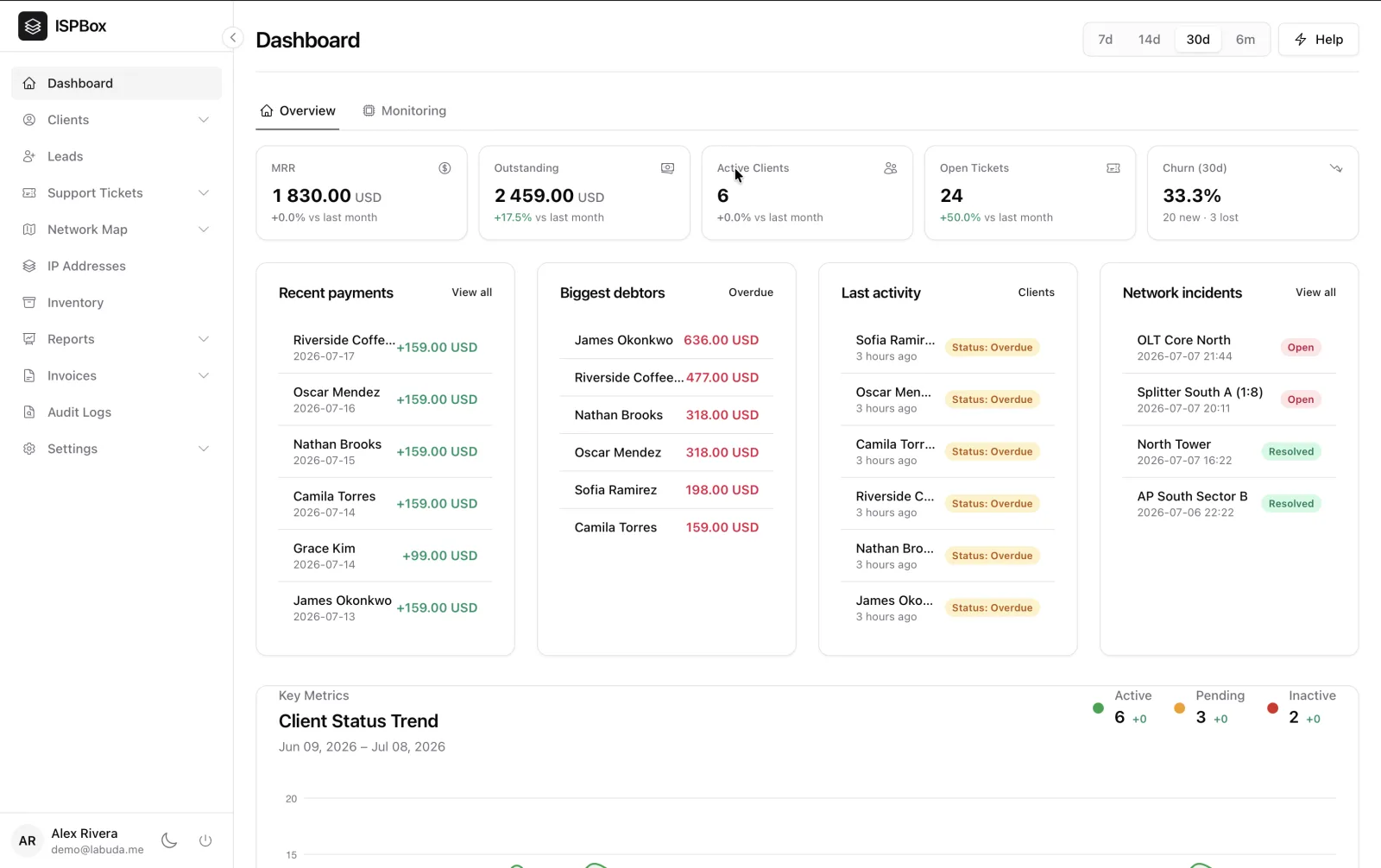Open Inventory in the sidebar
The width and height of the screenshot is (1381, 868).
coord(117,303)
